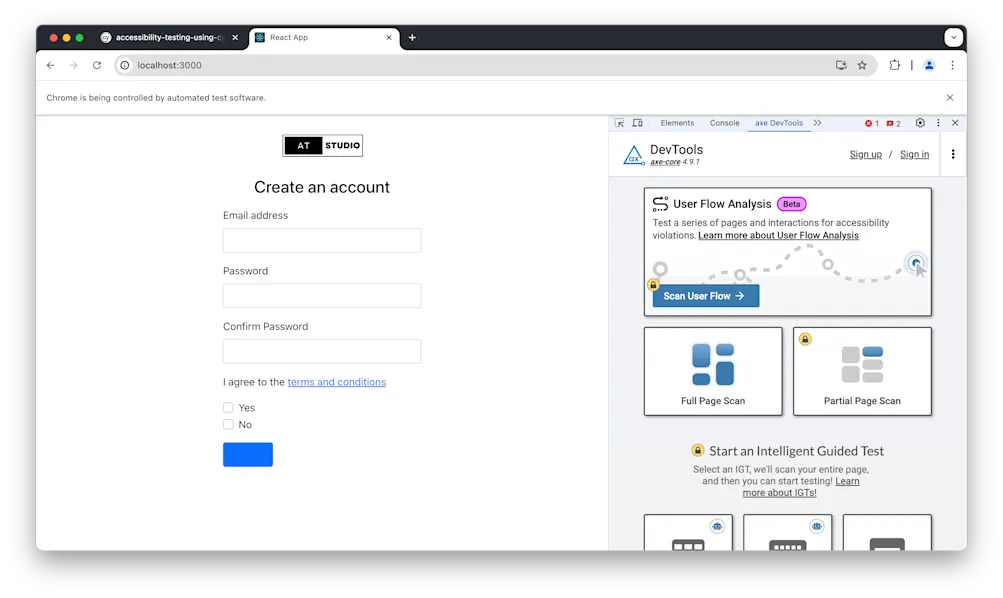Image resolution: width=1003 pixels, height=598 pixels.
Task: Click the lock icon beside Intelligent Guided Test
Action: 698,450
